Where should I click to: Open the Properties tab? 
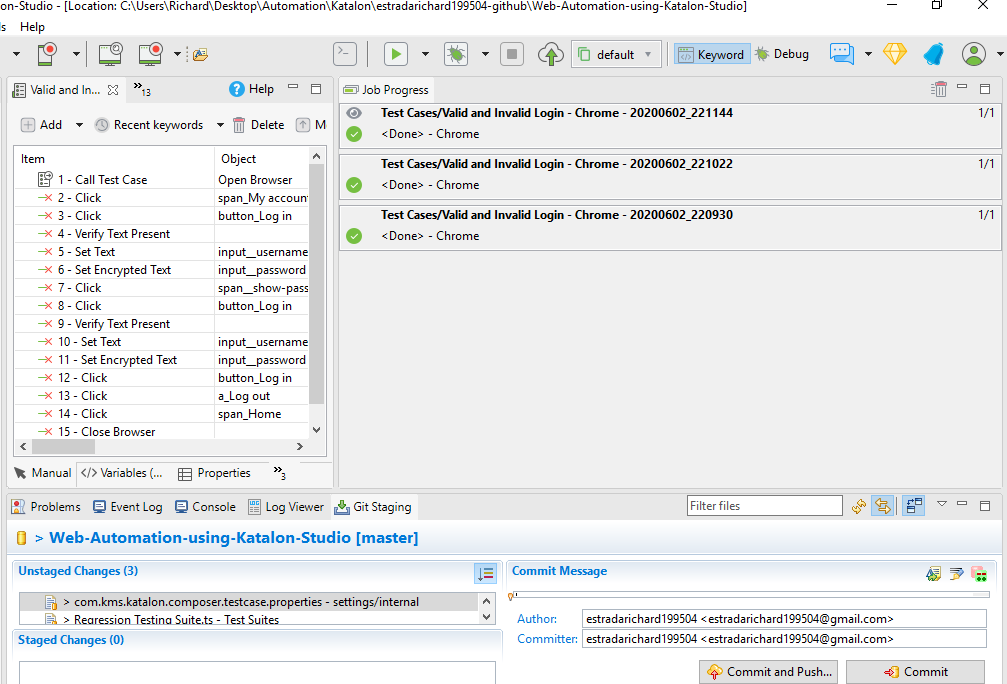(215, 473)
